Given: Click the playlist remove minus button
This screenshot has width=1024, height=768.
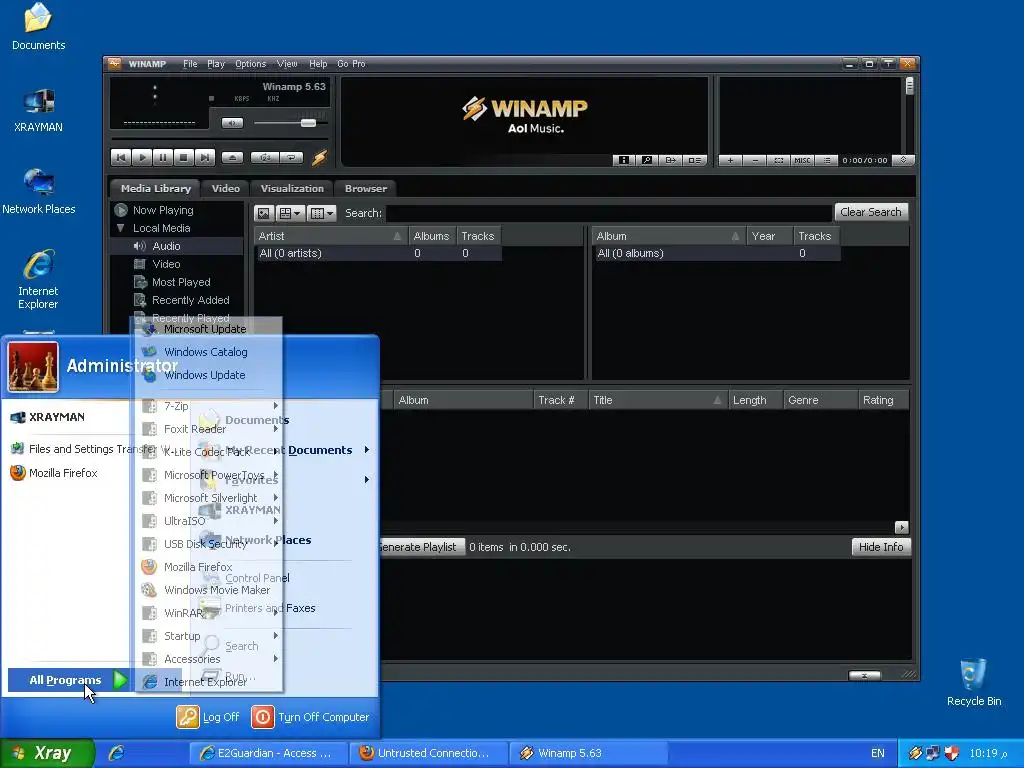Looking at the screenshot, I should click(754, 160).
